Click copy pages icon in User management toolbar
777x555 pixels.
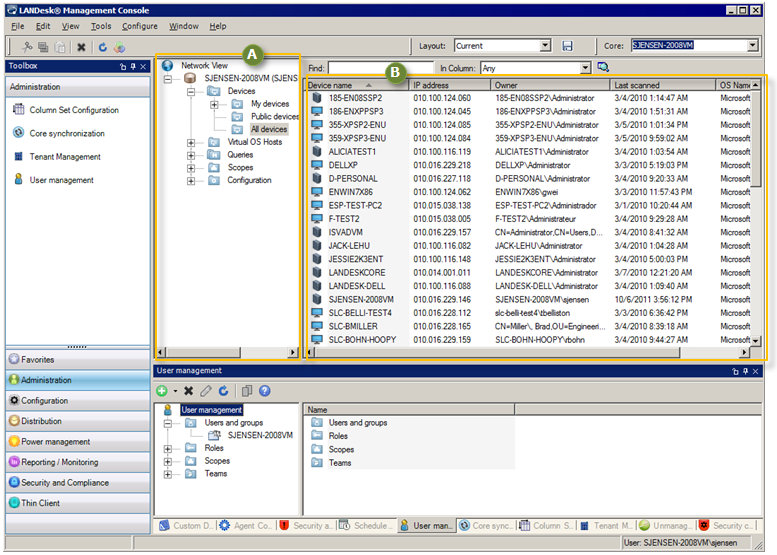point(247,391)
